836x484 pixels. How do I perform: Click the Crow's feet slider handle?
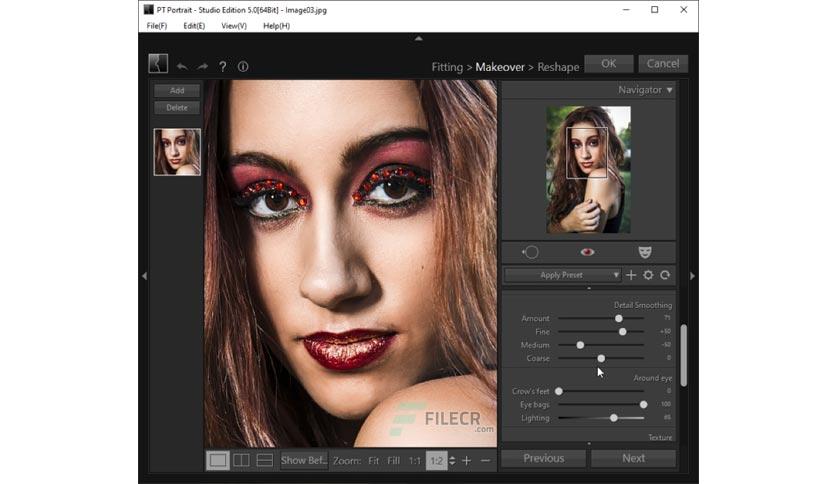pyautogui.click(x=559, y=391)
